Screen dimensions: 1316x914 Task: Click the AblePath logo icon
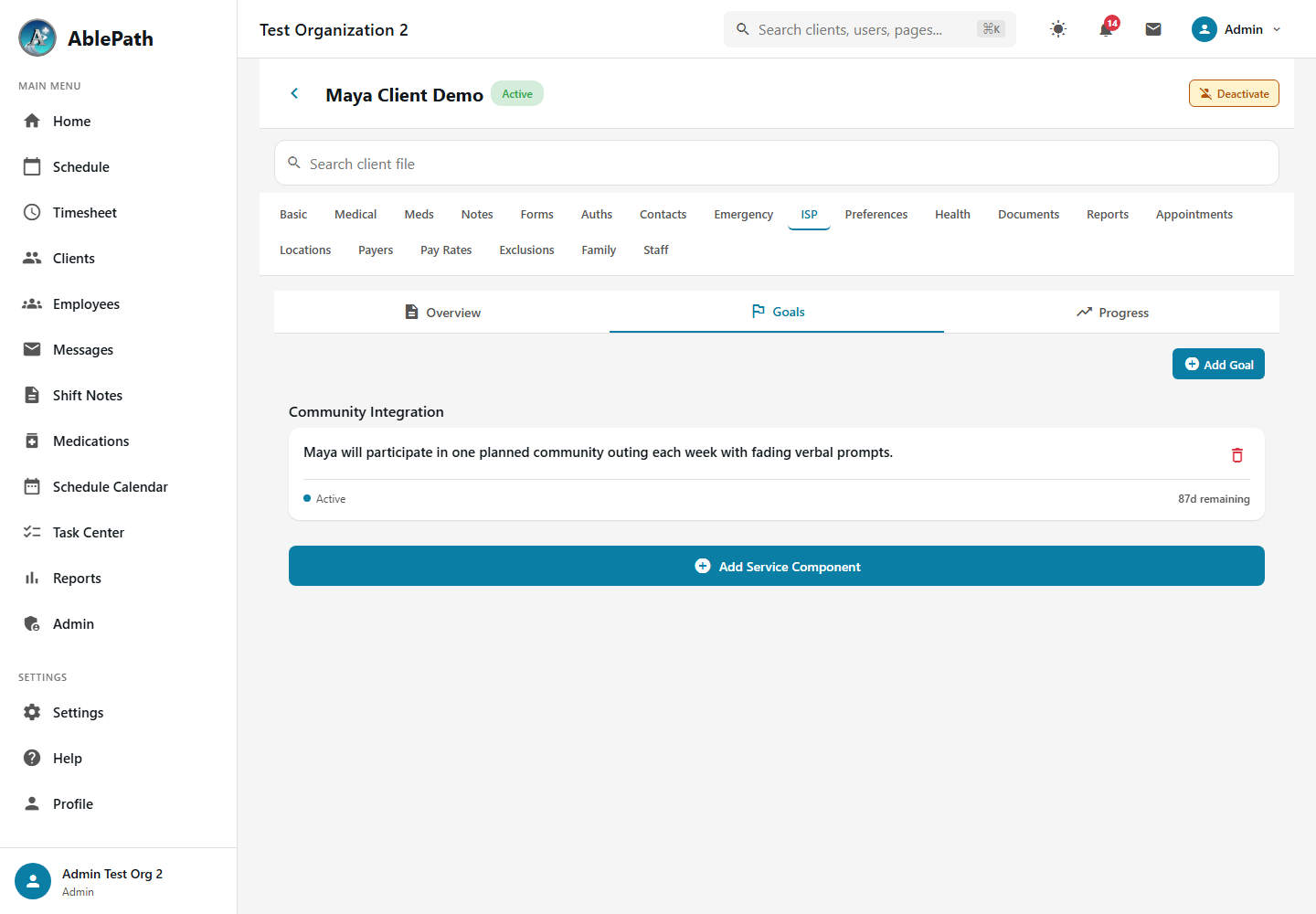pos(37,37)
